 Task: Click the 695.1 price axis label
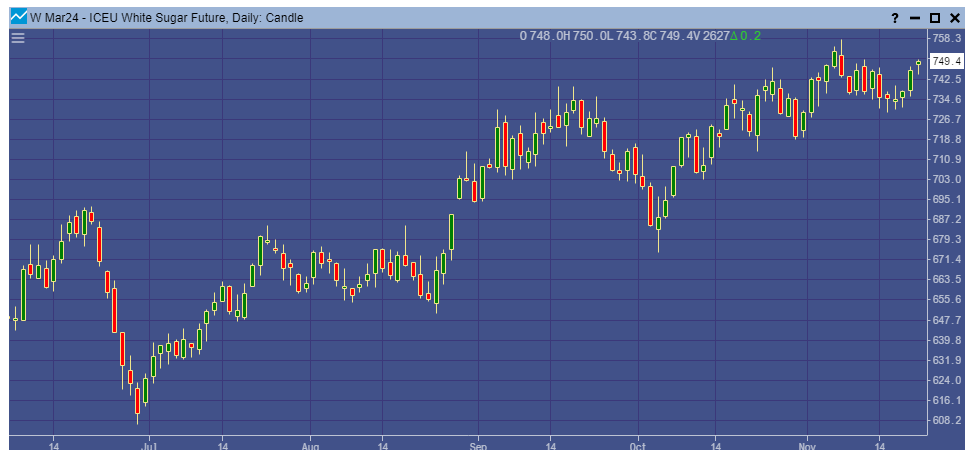pyautogui.click(x=946, y=199)
